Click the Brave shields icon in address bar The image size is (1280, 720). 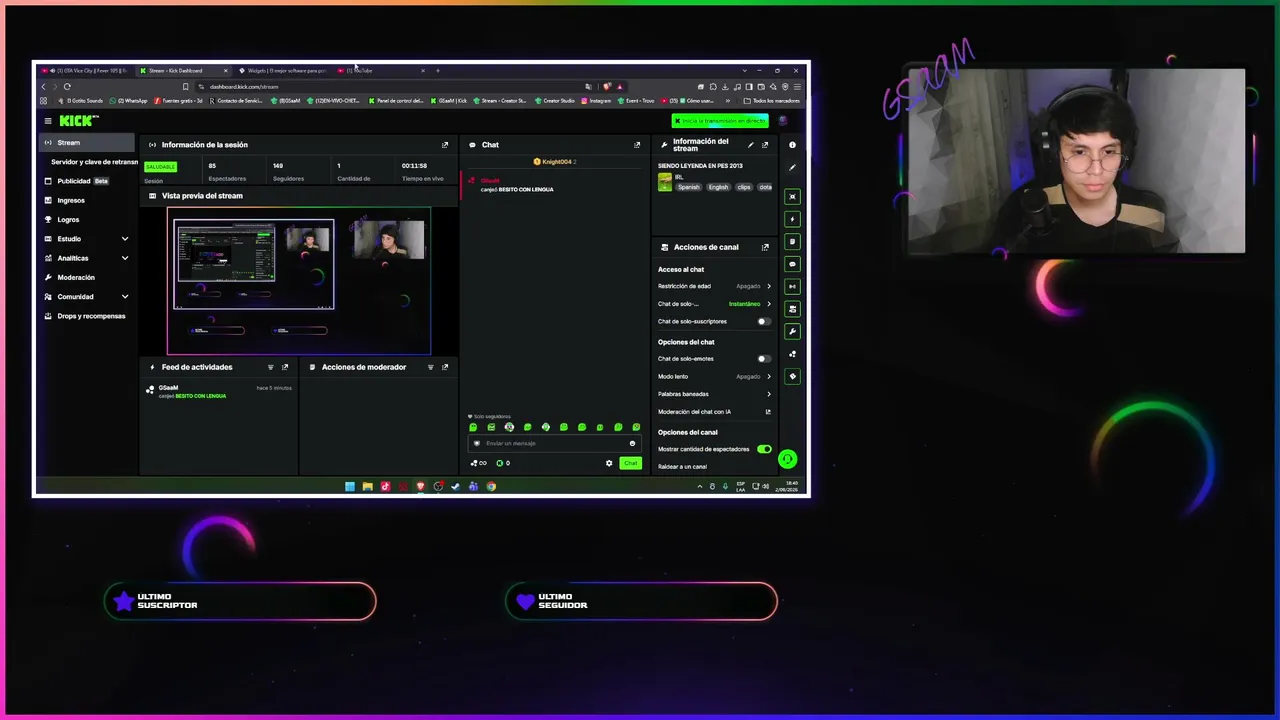[607, 86]
